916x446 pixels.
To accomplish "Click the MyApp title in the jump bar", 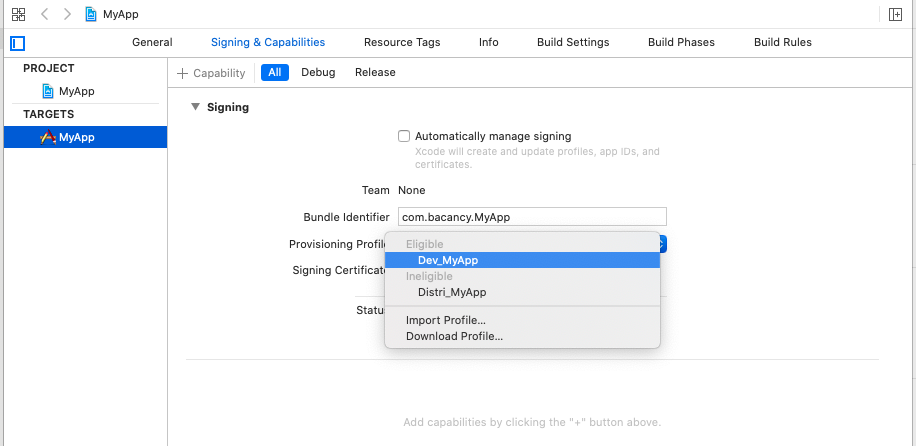I will (x=121, y=15).
